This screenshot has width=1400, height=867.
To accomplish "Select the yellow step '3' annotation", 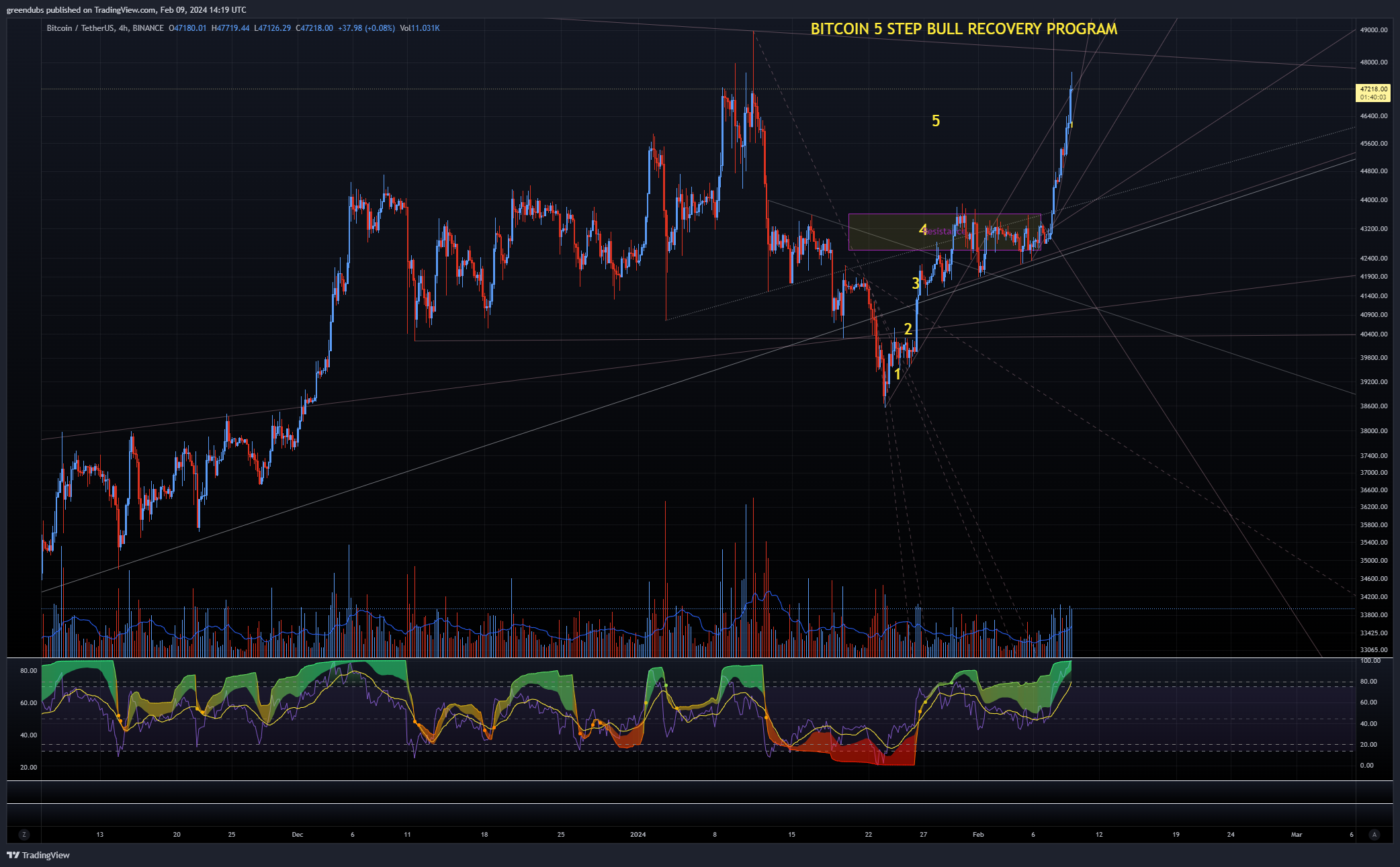I will tap(915, 283).
